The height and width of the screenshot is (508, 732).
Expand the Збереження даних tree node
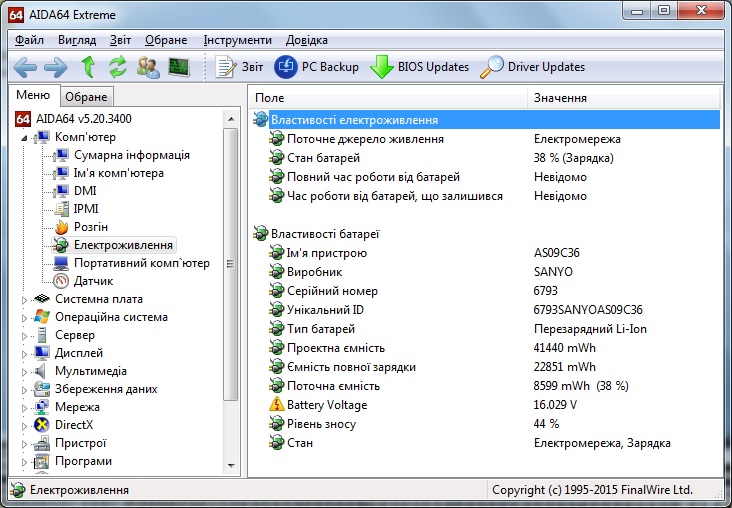coord(24,390)
